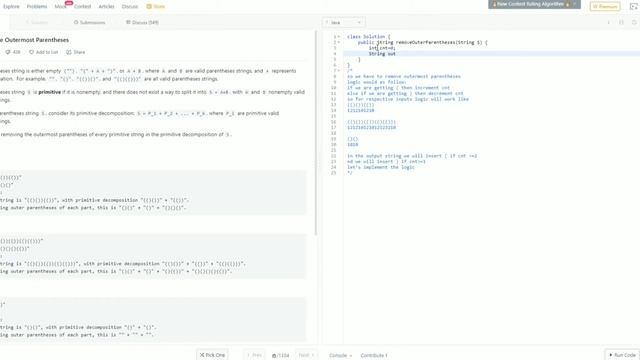This screenshot has height=360, width=640.
Task: Click the Store bag icon
Action: 149,7
